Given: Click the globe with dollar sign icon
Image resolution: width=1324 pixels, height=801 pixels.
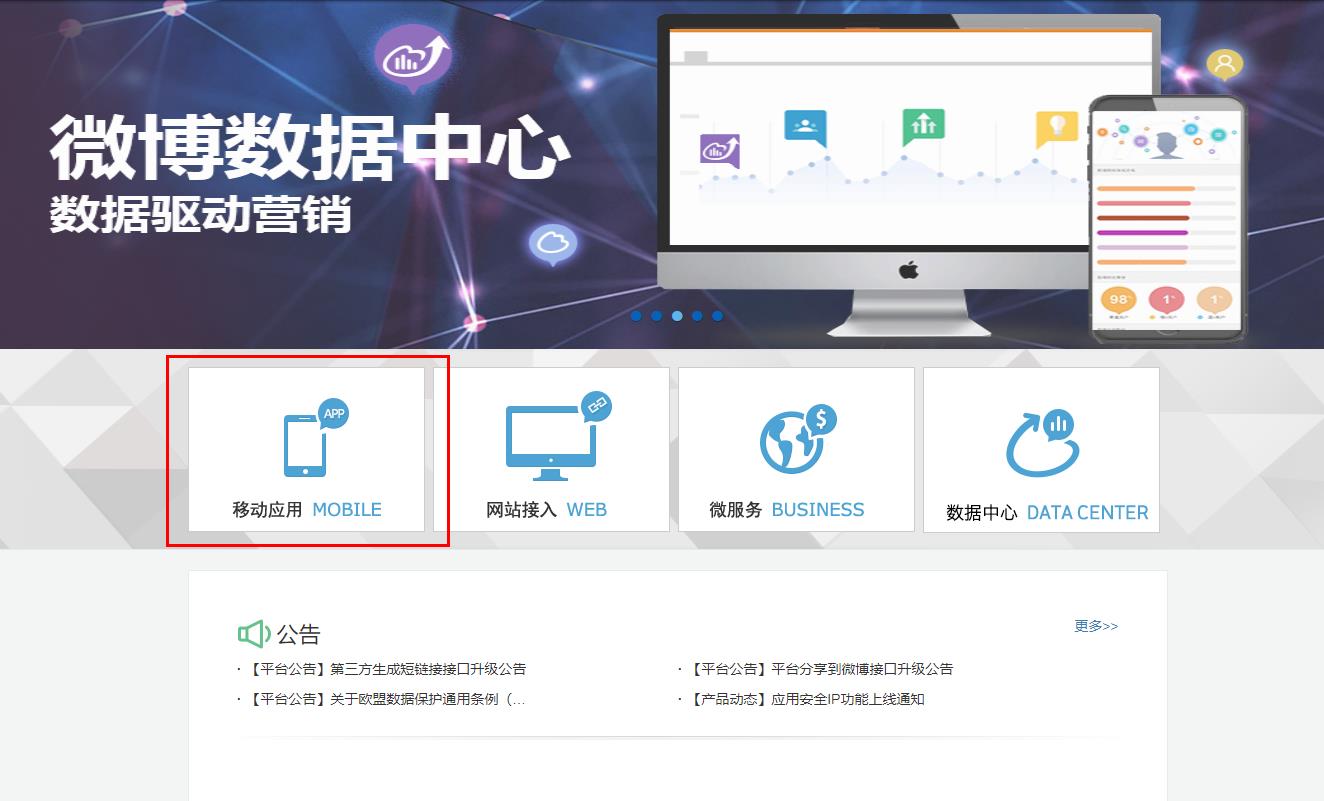Looking at the screenshot, I should pos(797,438).
